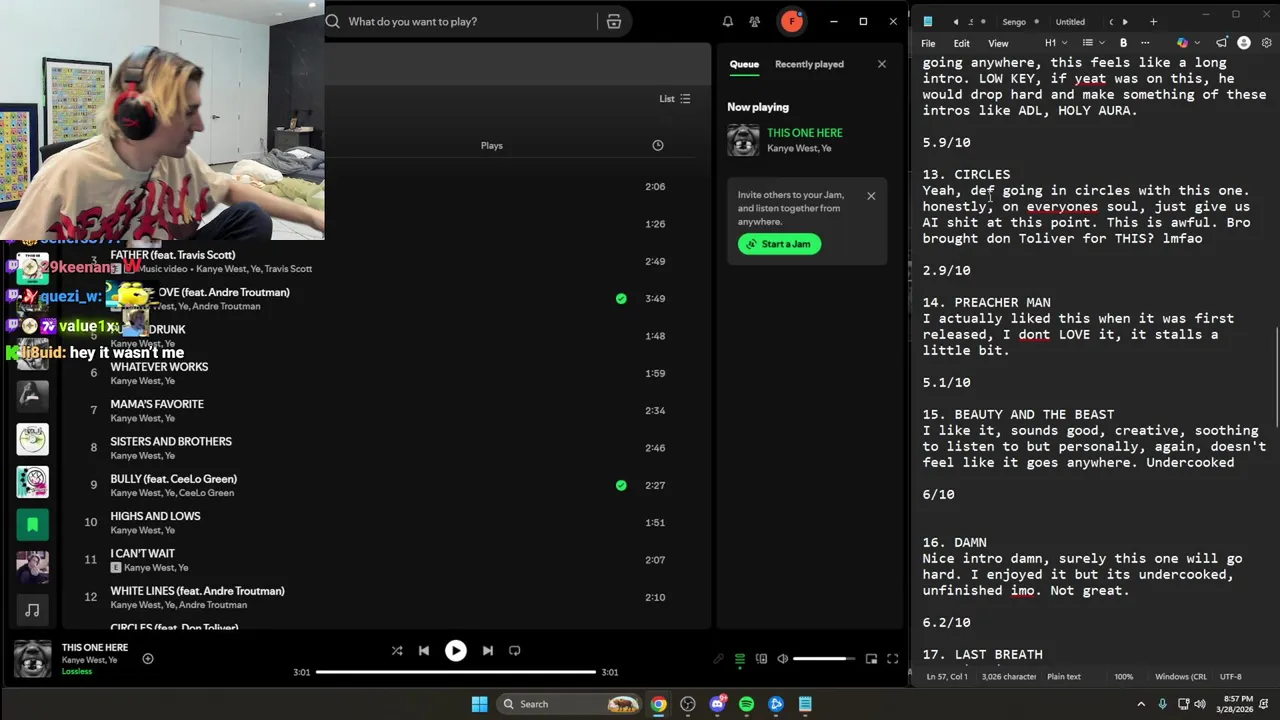Open Friend Activity icon in Spotify
The height and width of the screenshot is (720, 1280).
755,21
